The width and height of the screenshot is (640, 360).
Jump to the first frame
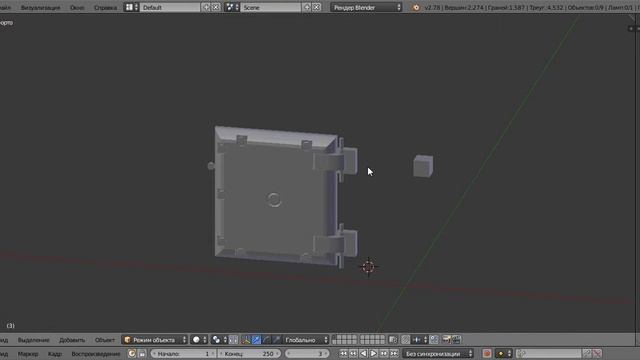click(343, 354)
